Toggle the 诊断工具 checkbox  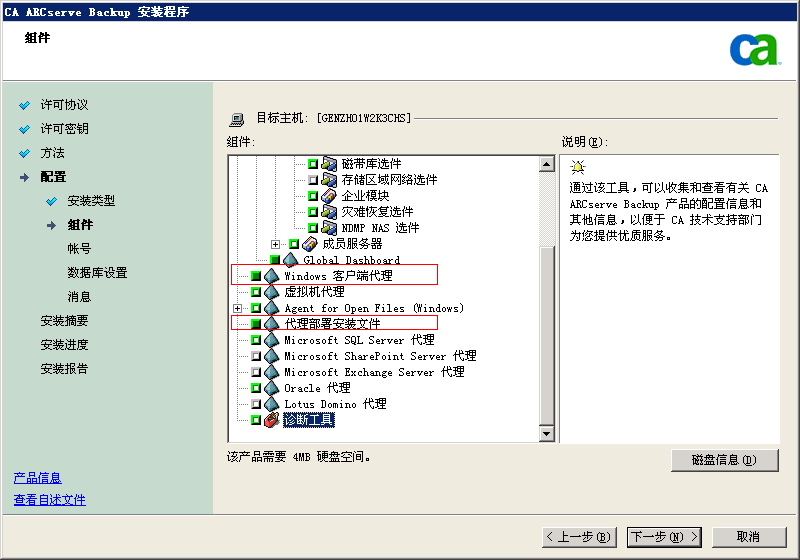[256, 420]
